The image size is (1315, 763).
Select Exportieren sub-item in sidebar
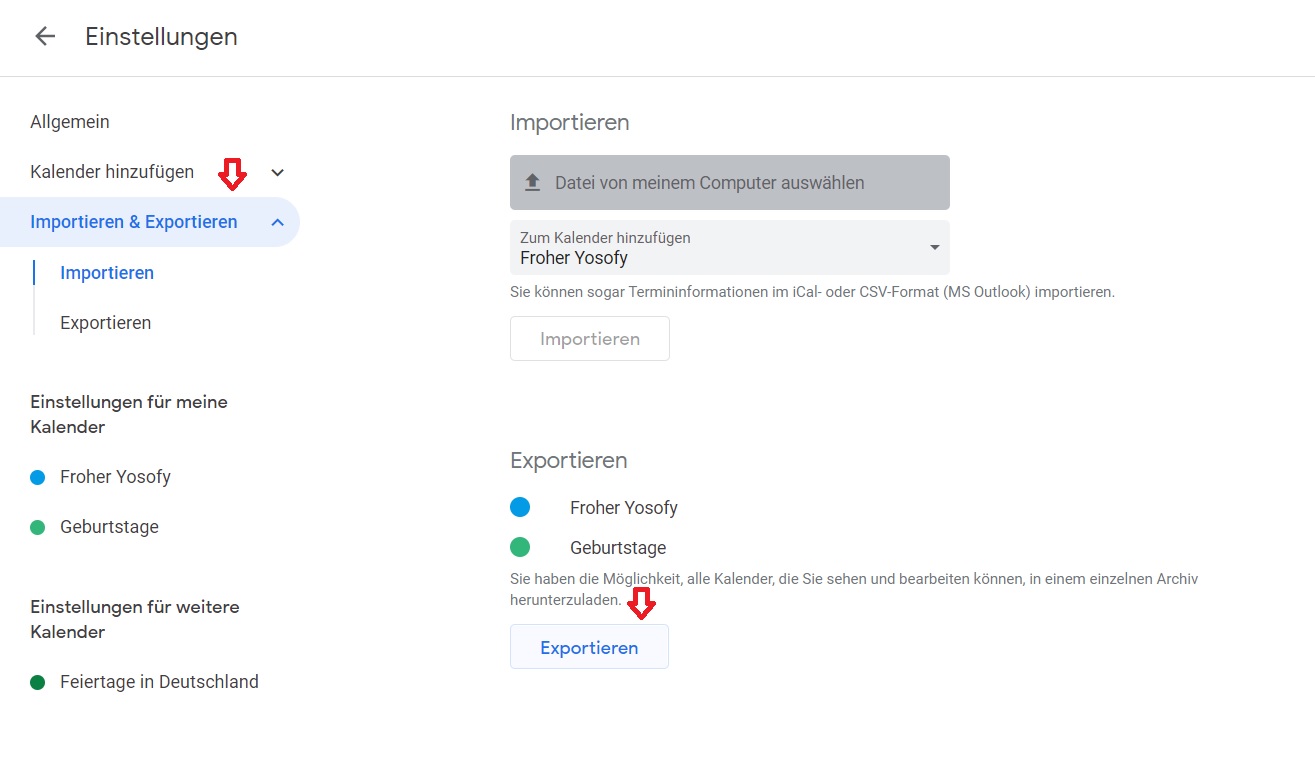point(106,323)
